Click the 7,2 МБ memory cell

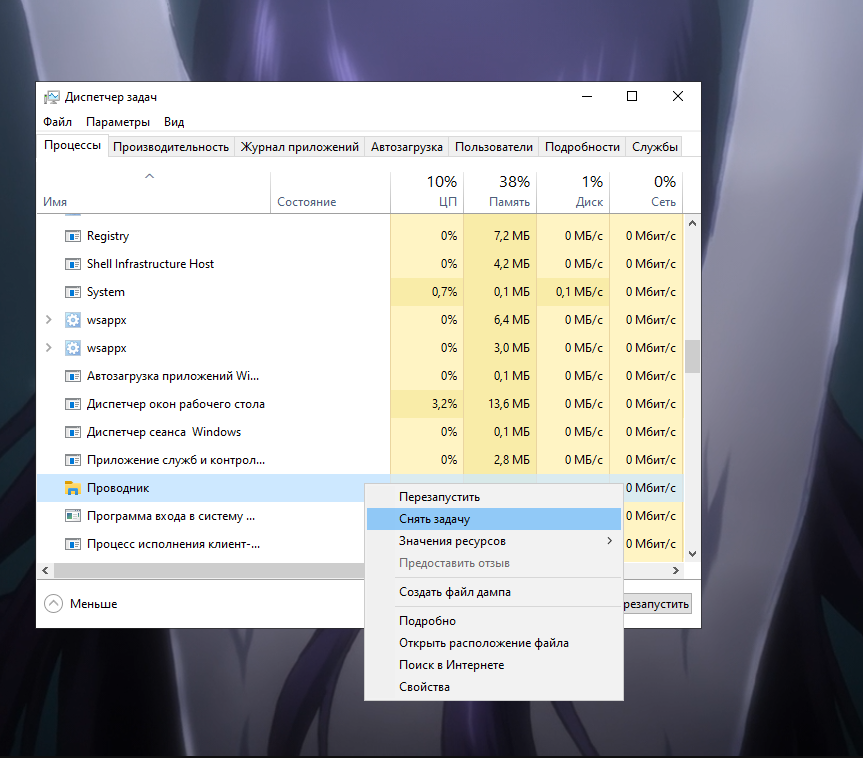pos(500,236)
